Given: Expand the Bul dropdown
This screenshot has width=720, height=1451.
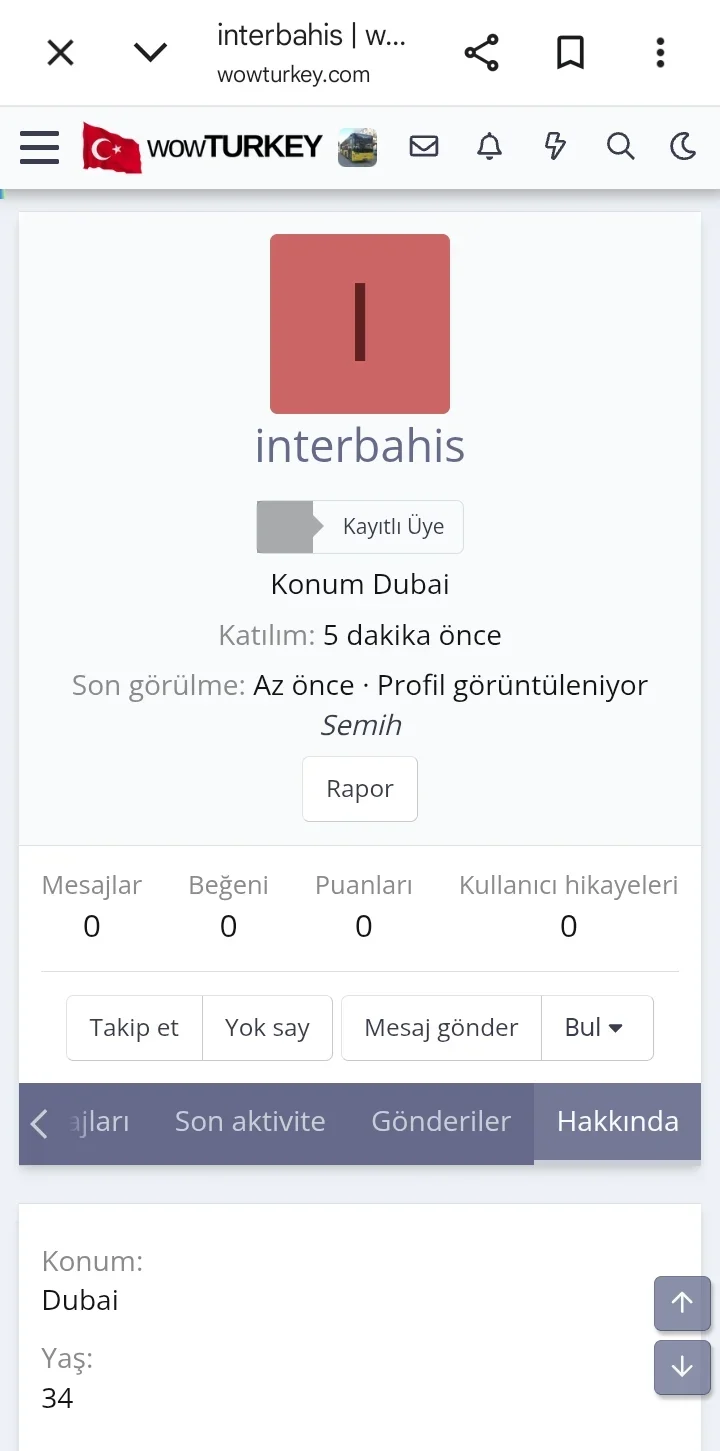Looking at the screenshot, I should [596, 1027].
